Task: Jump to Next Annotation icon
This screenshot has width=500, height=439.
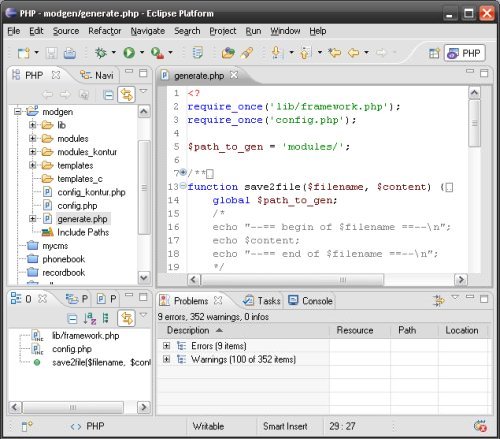Action: (x=277, y=53)
